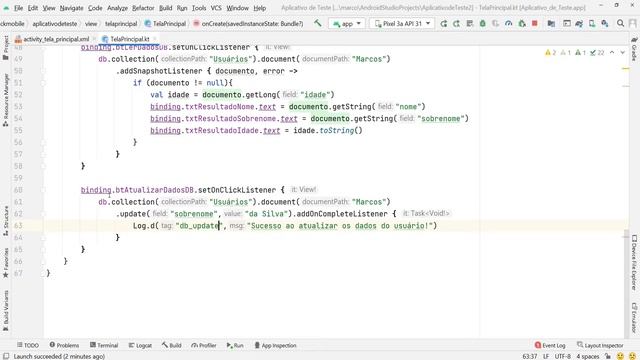This screenshot has height=360, width=640.
Task: Click the Profile app gauge icon
Action: (x=509, y=24)
